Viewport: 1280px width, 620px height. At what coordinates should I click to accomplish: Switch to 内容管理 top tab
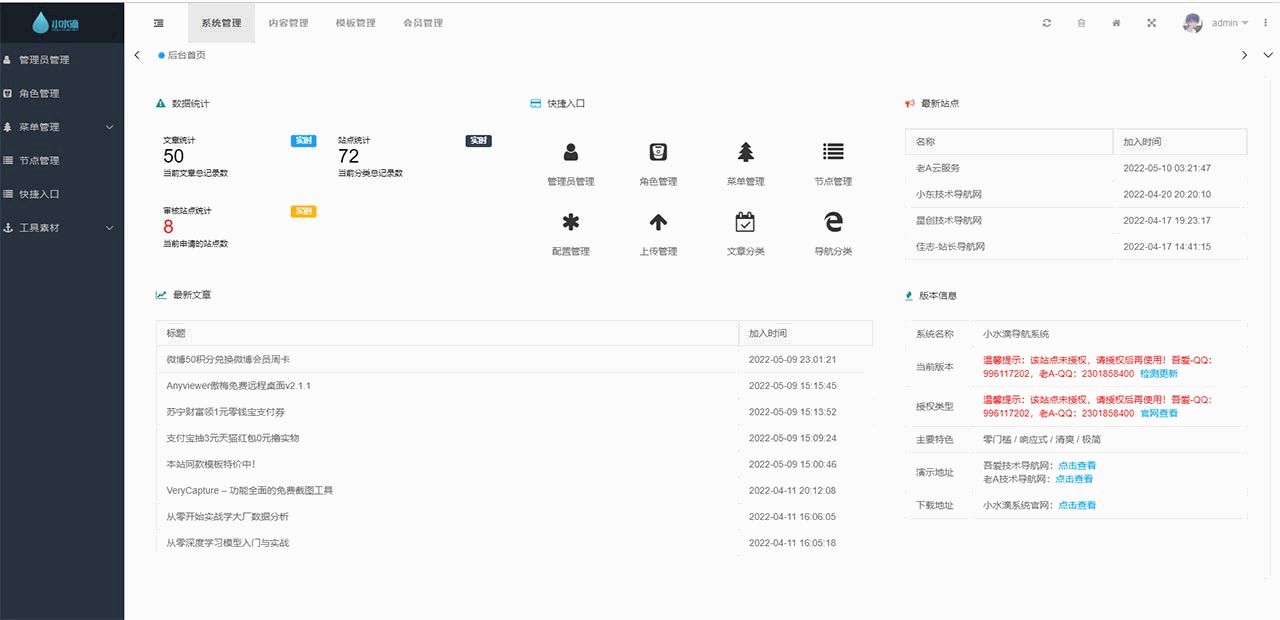[288, 23]
